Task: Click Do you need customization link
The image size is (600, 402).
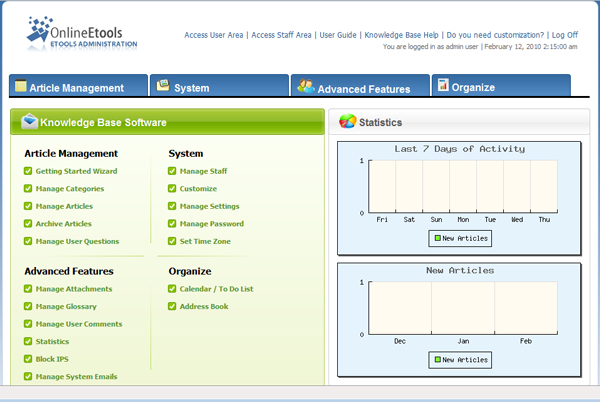Action: tap(495, 35)
